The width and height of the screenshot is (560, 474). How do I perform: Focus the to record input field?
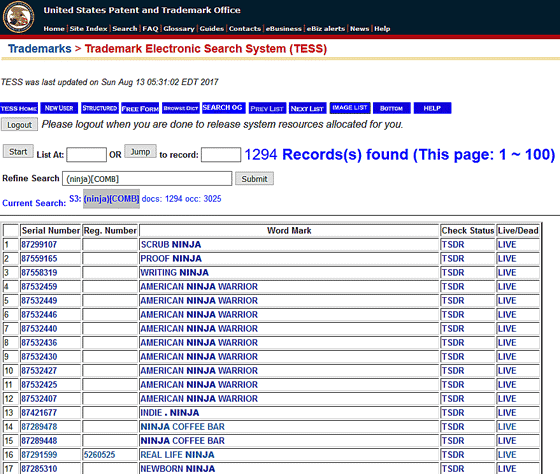coord(221,155)
